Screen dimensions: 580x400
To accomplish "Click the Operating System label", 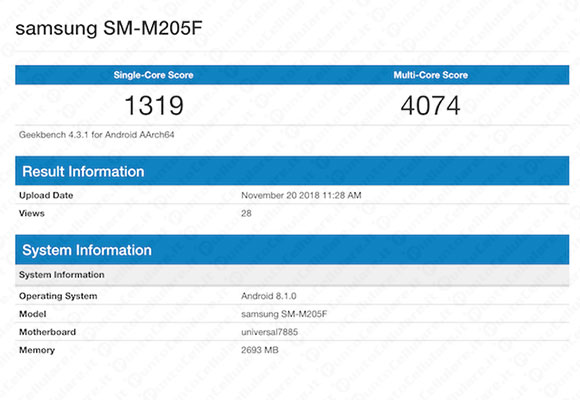I will (x=58, y=296).
